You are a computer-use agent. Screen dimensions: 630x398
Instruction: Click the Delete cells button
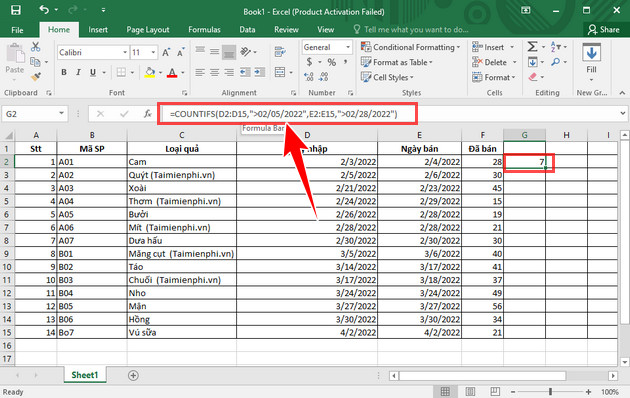click(495, 62)
